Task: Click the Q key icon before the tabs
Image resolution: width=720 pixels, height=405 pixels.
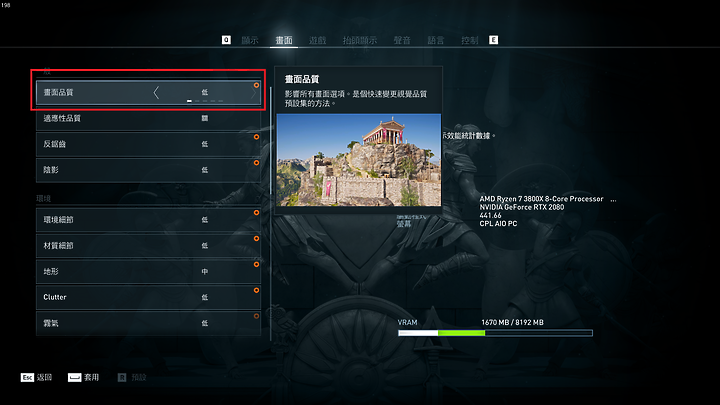Action: 226,40
